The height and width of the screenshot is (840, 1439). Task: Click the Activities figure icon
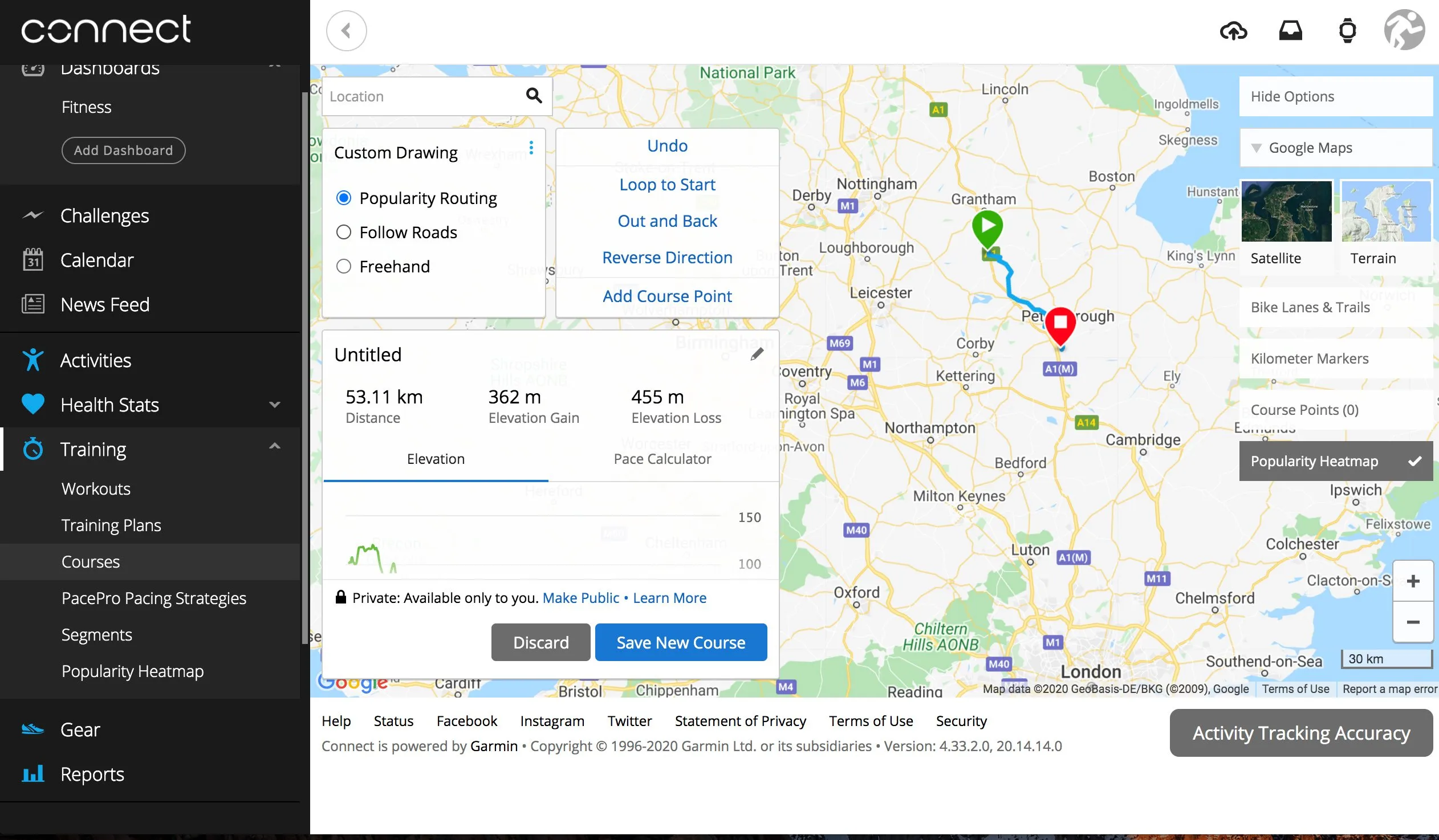[32, 360]
